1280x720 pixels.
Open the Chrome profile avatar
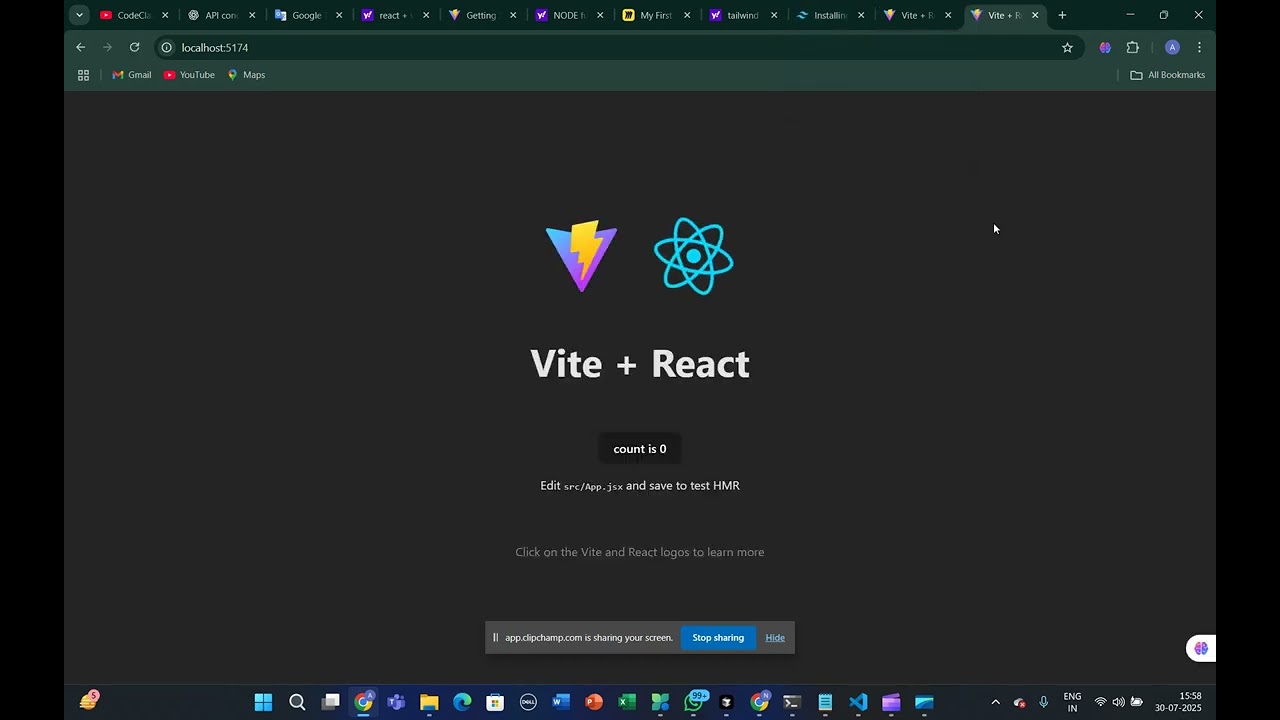point(1172,47)
